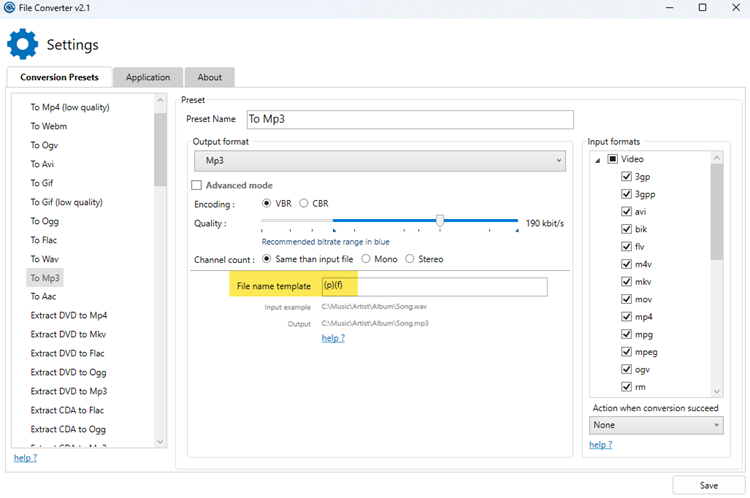Click the File Converter app icon in title bar

(x=10, y=8)
